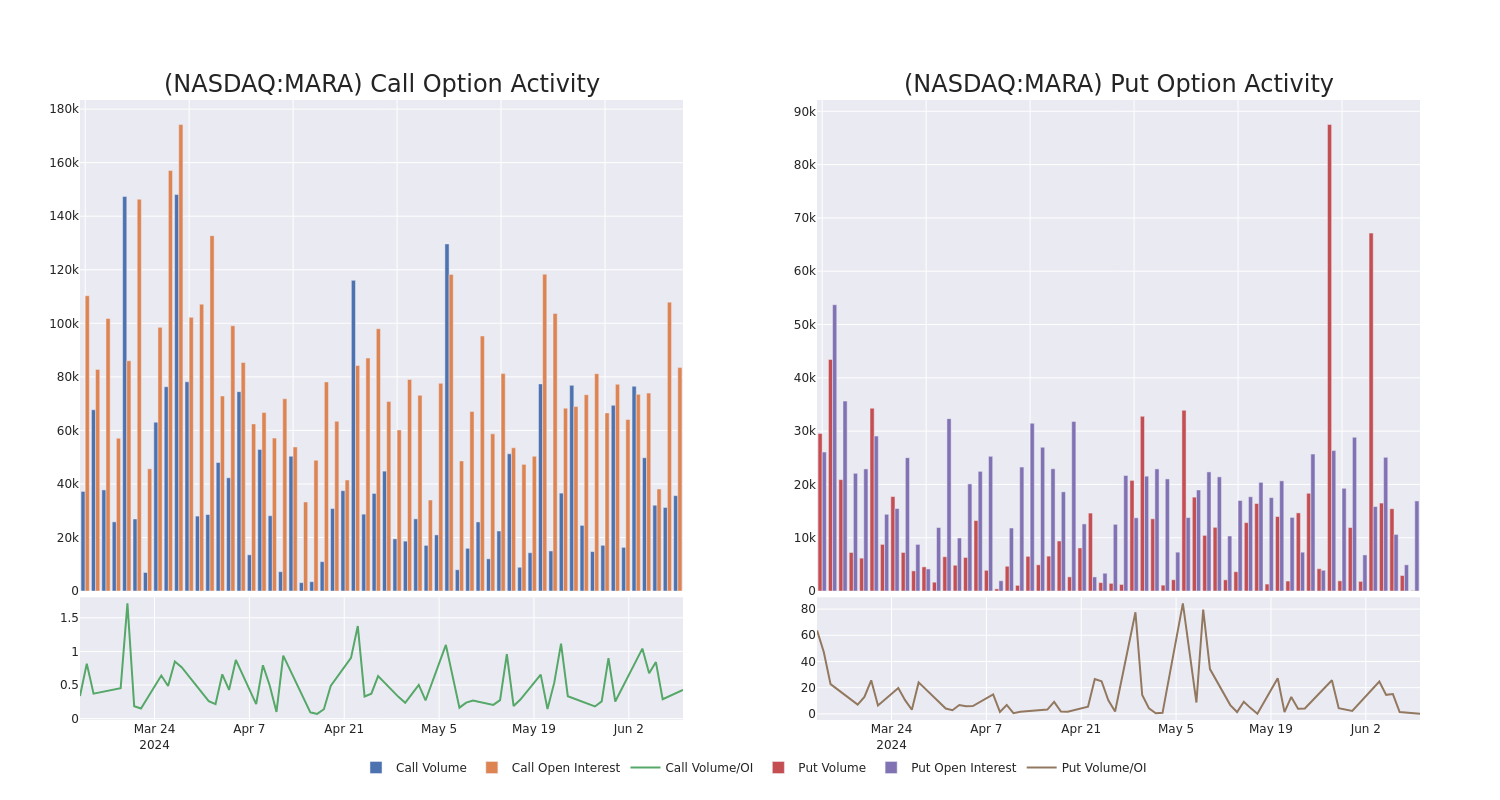Click 'Jun 2' date under the call chart
The image size is (1500, 800).
(x=628, y=729)
